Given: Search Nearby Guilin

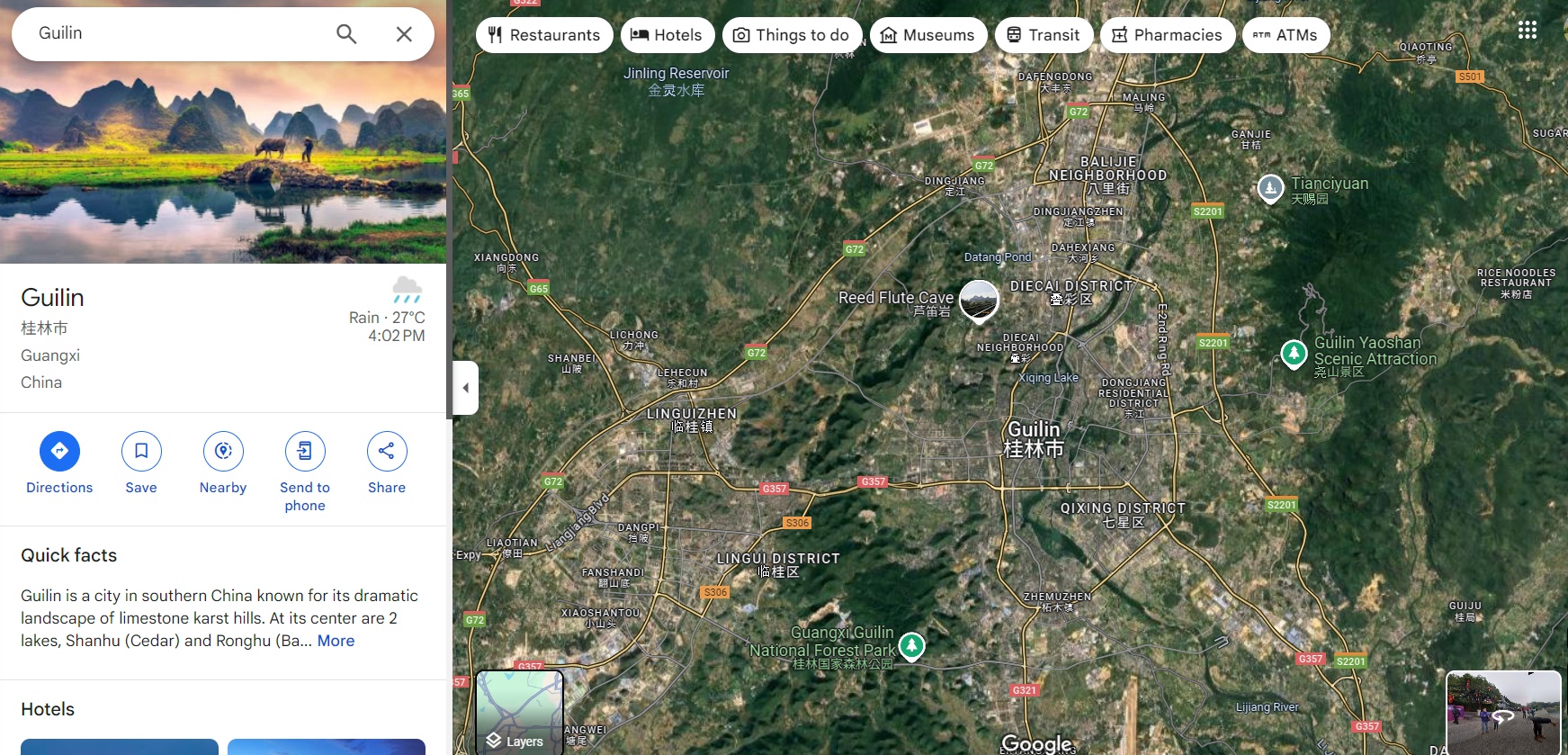Looking at the screenshot, I should [223, 463].
